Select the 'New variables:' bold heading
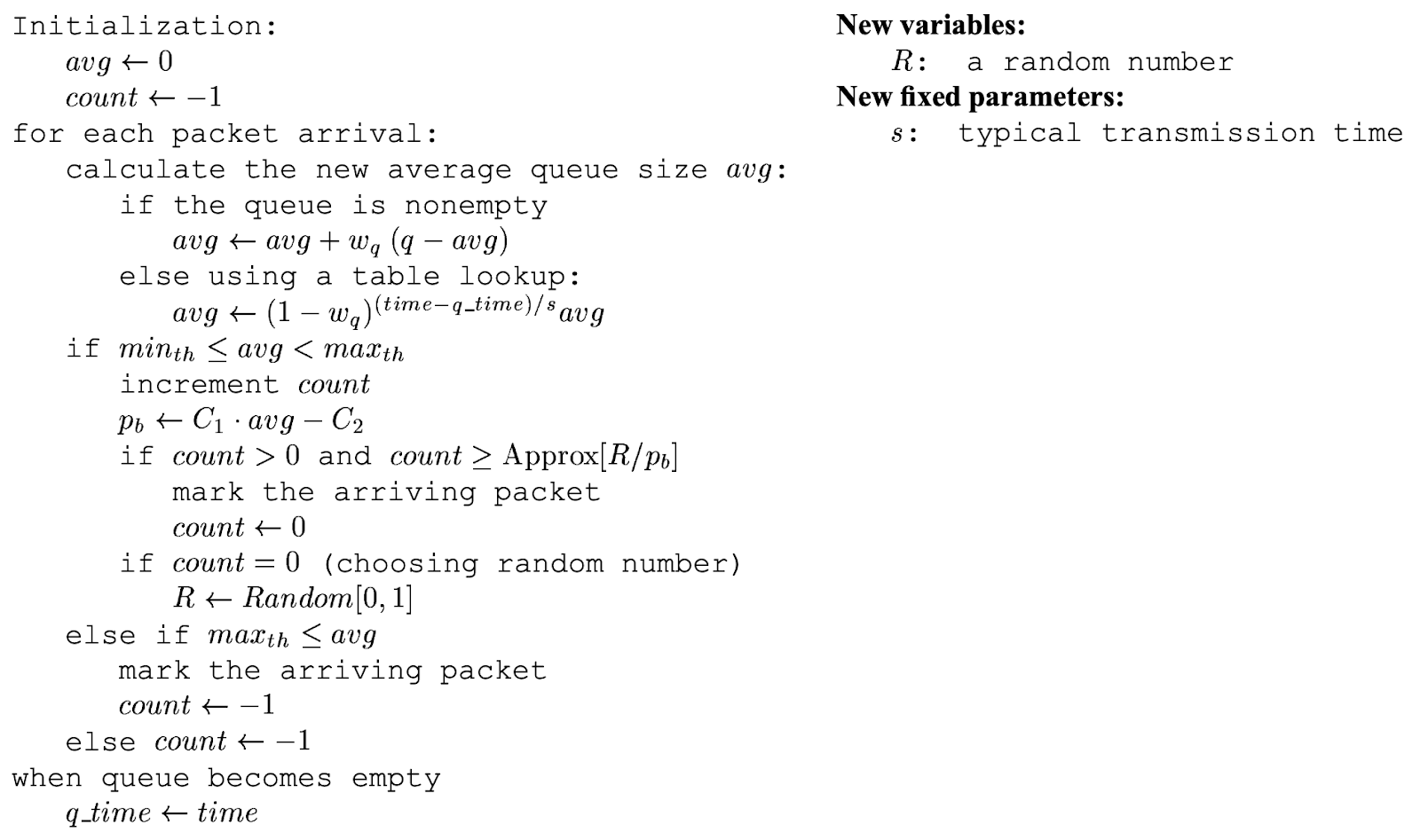This screenshot has height=840, width=1420. [x=930, y=25]
